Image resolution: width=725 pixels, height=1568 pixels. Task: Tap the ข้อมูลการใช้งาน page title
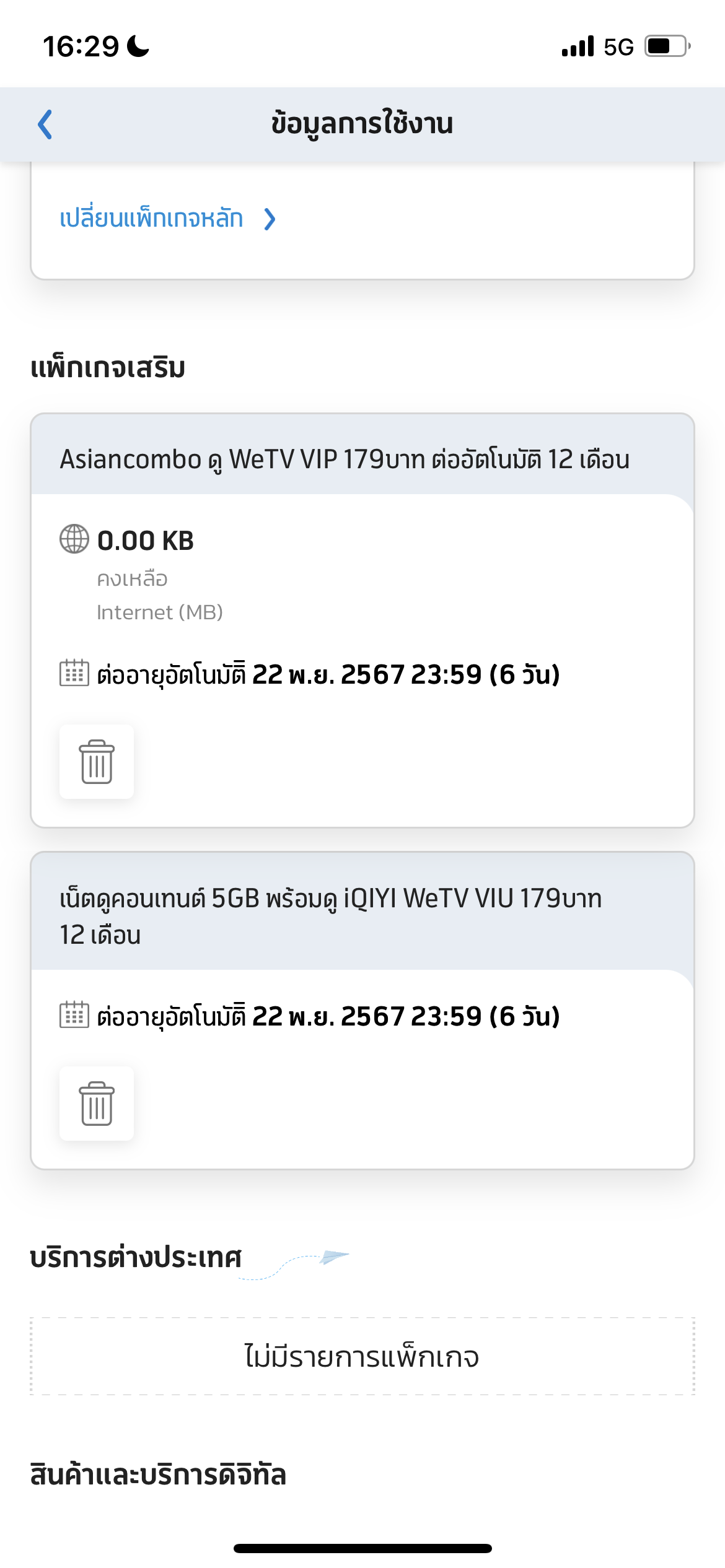(x=362, y=124)
